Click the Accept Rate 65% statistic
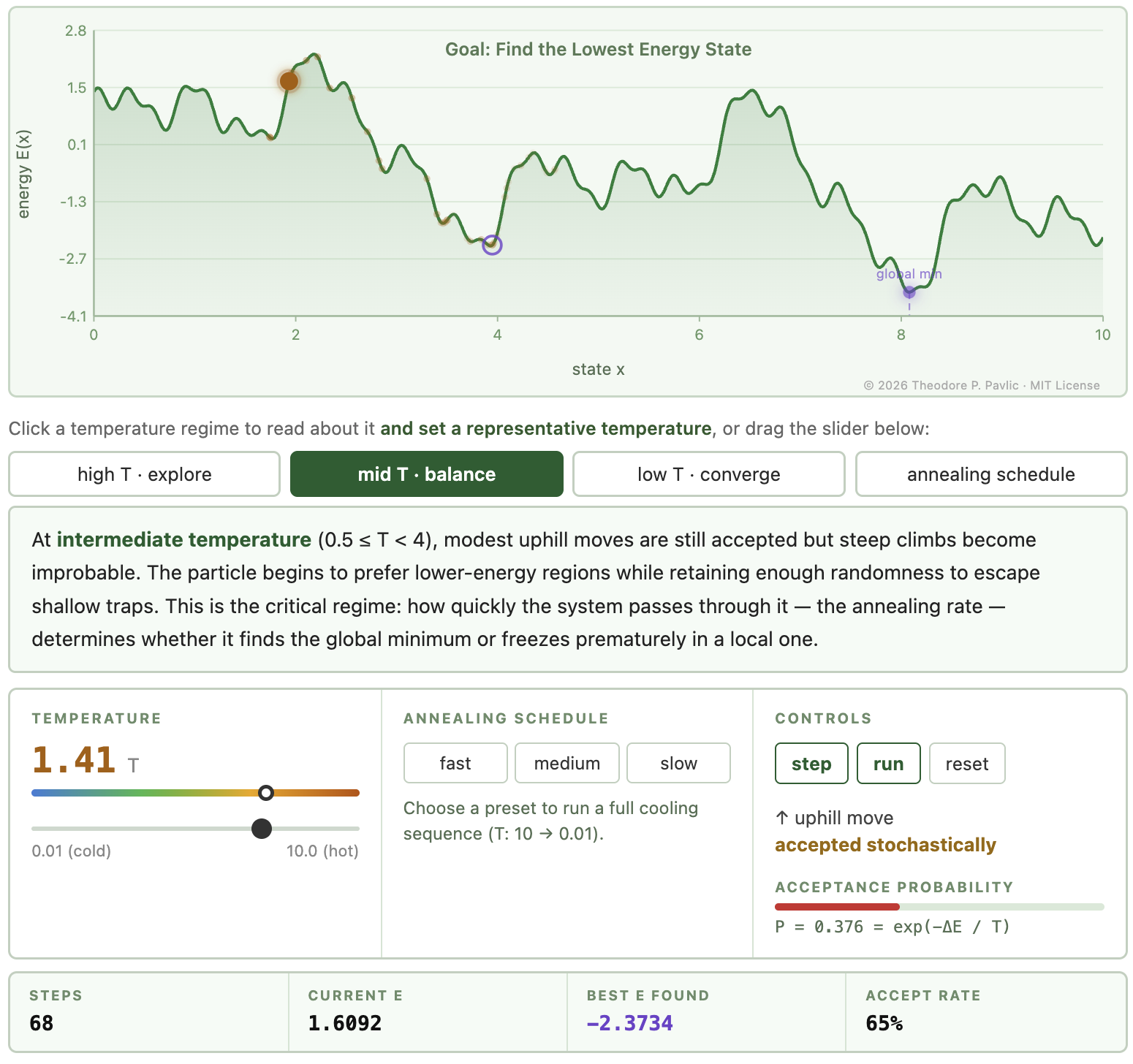Screen dimensions: 1133x1064 click(x=884, y=1023)
